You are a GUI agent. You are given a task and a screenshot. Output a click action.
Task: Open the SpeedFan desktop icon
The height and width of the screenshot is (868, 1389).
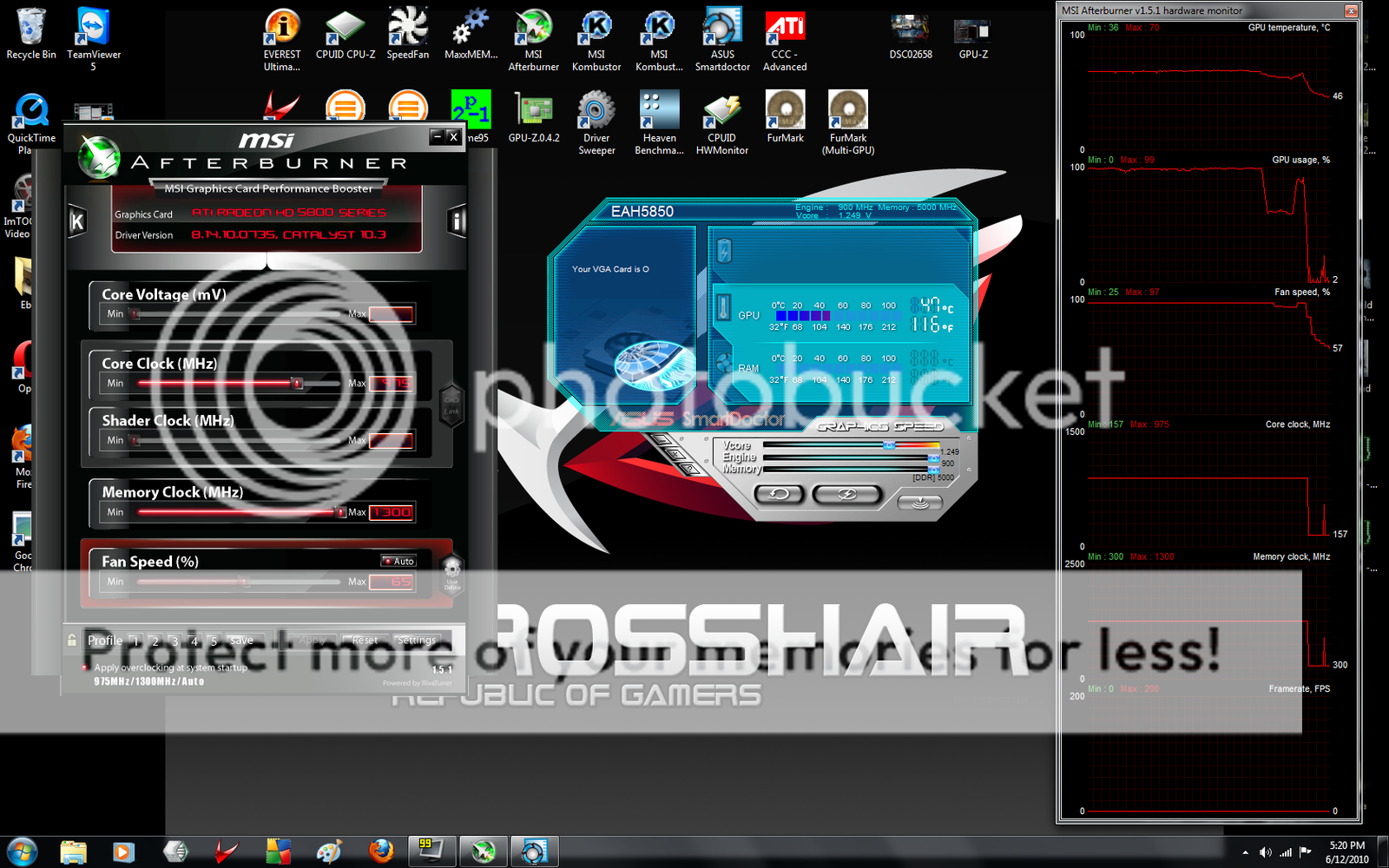[408, 34]
